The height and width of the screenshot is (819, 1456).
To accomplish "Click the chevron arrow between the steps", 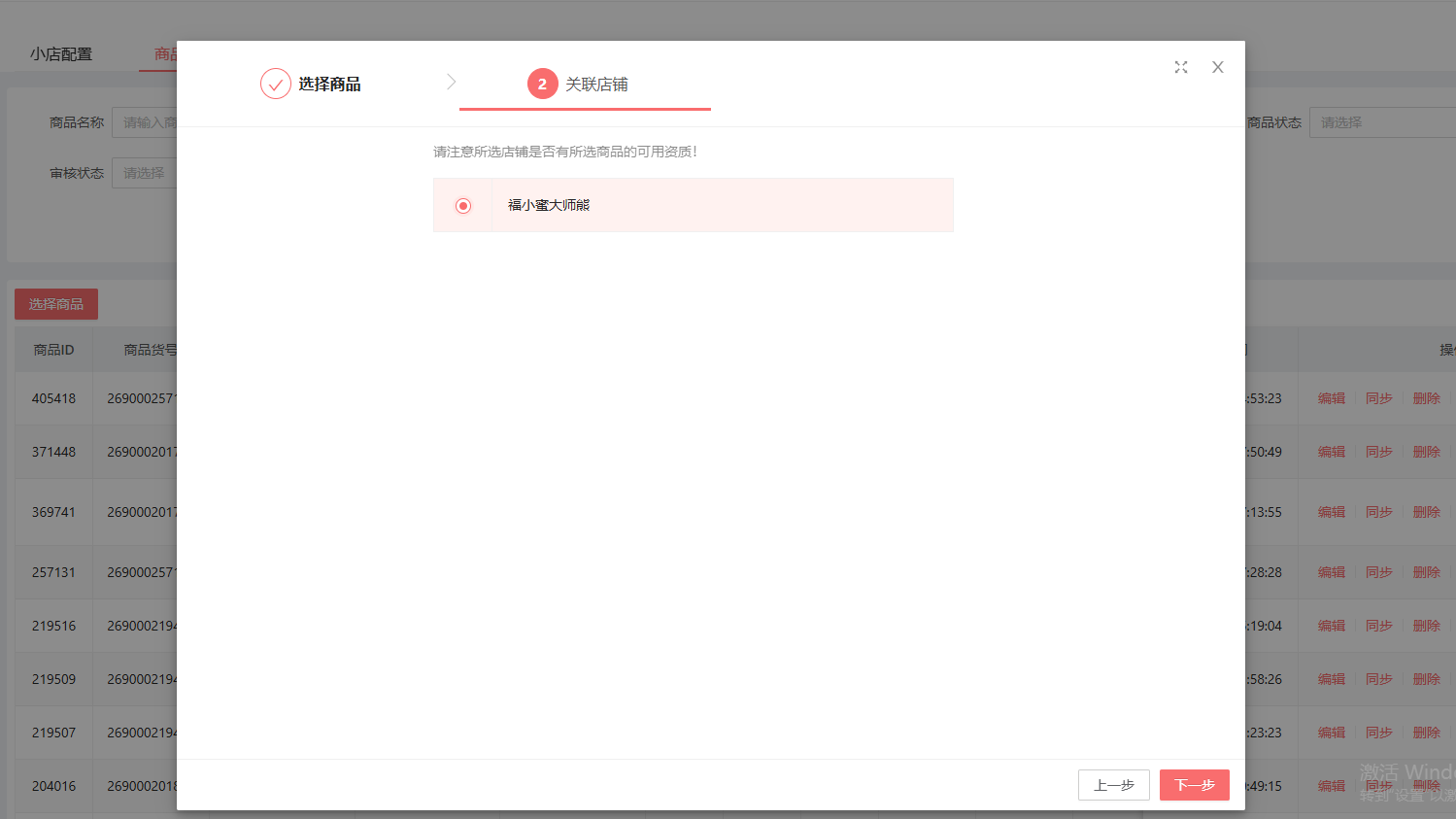I will pos(452,82).
